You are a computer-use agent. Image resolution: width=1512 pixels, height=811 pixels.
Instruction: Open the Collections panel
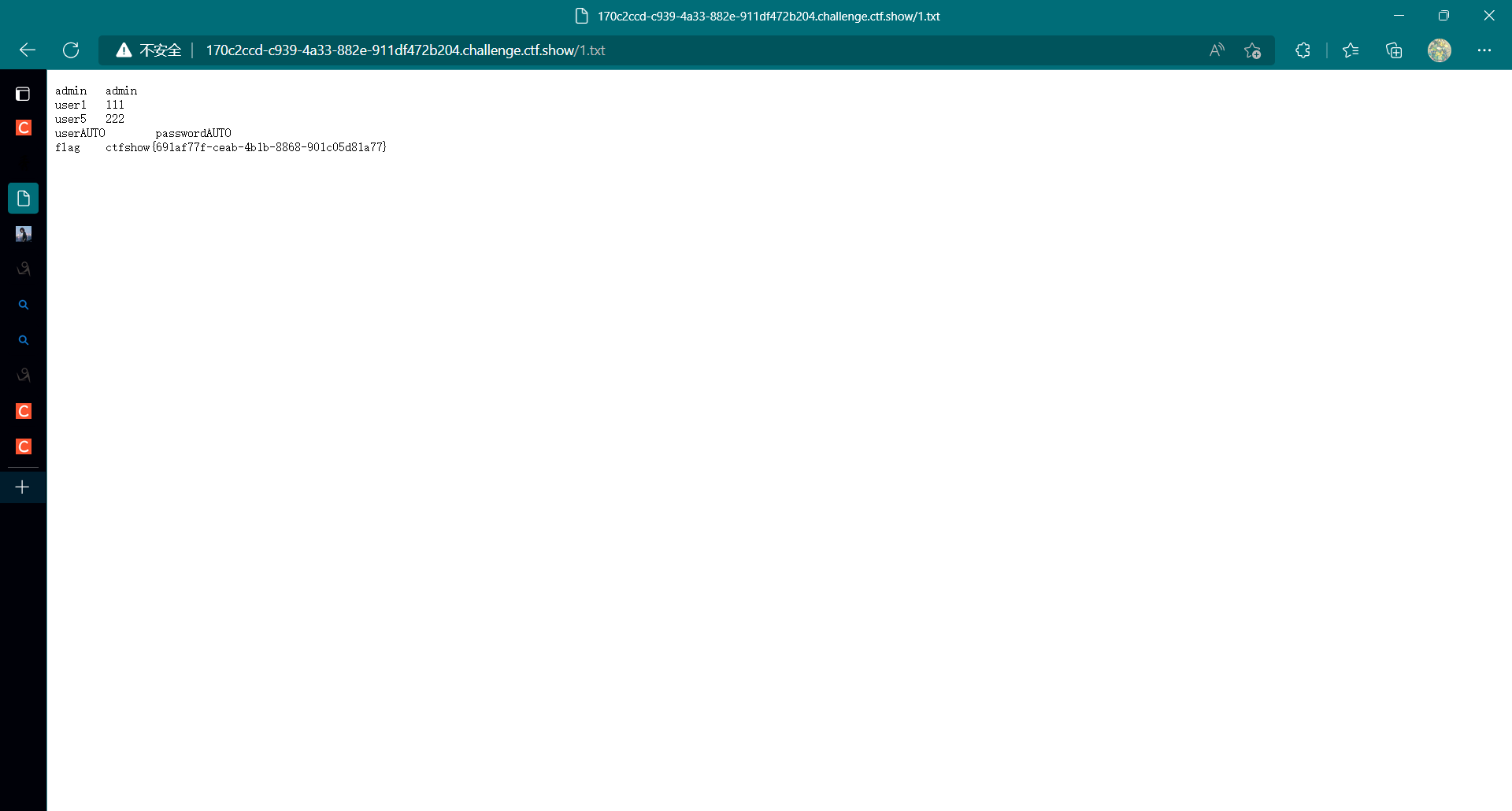pos(1394,50)
